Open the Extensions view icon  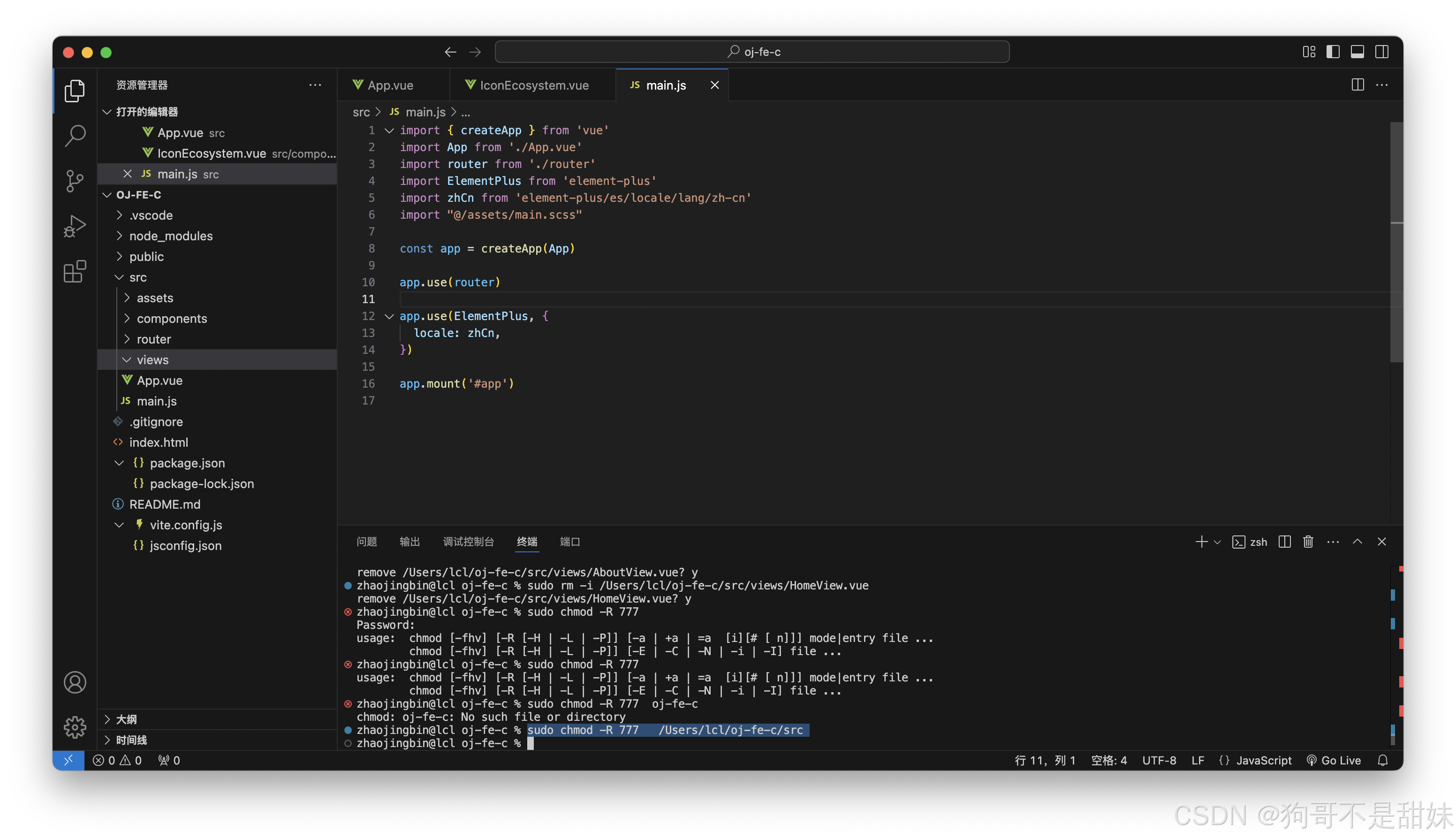[x=75, y=271]
